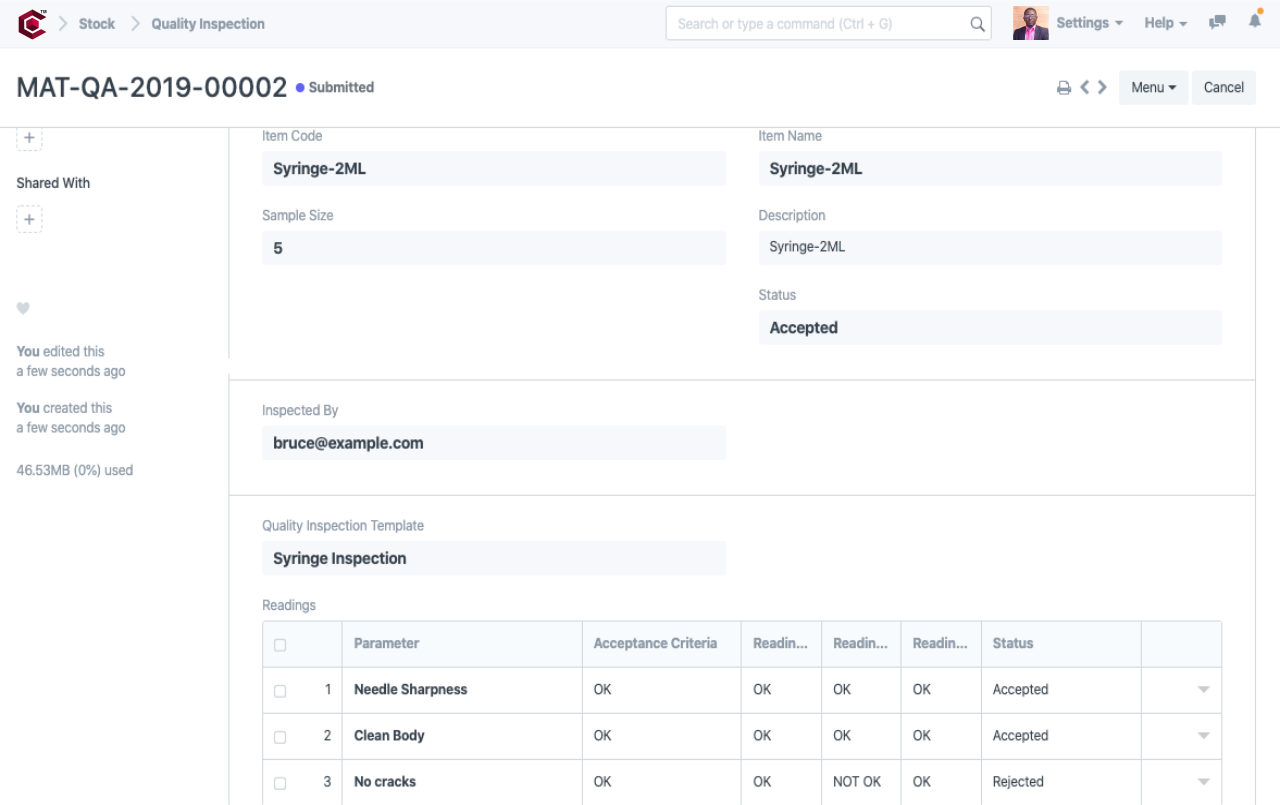1280x805 pixels.
Task: Open the chat messages icon
Action: coord(1217,23)
